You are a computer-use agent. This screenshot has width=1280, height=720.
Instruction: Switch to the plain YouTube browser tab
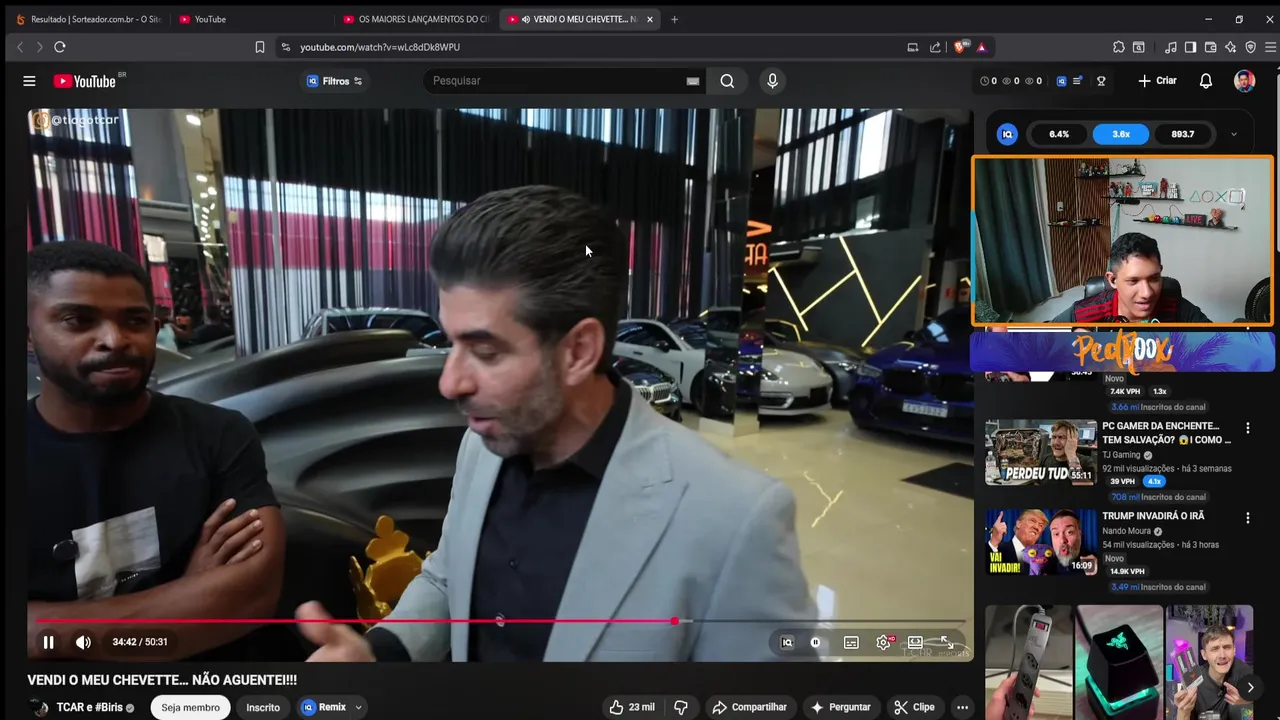[250, 19]
